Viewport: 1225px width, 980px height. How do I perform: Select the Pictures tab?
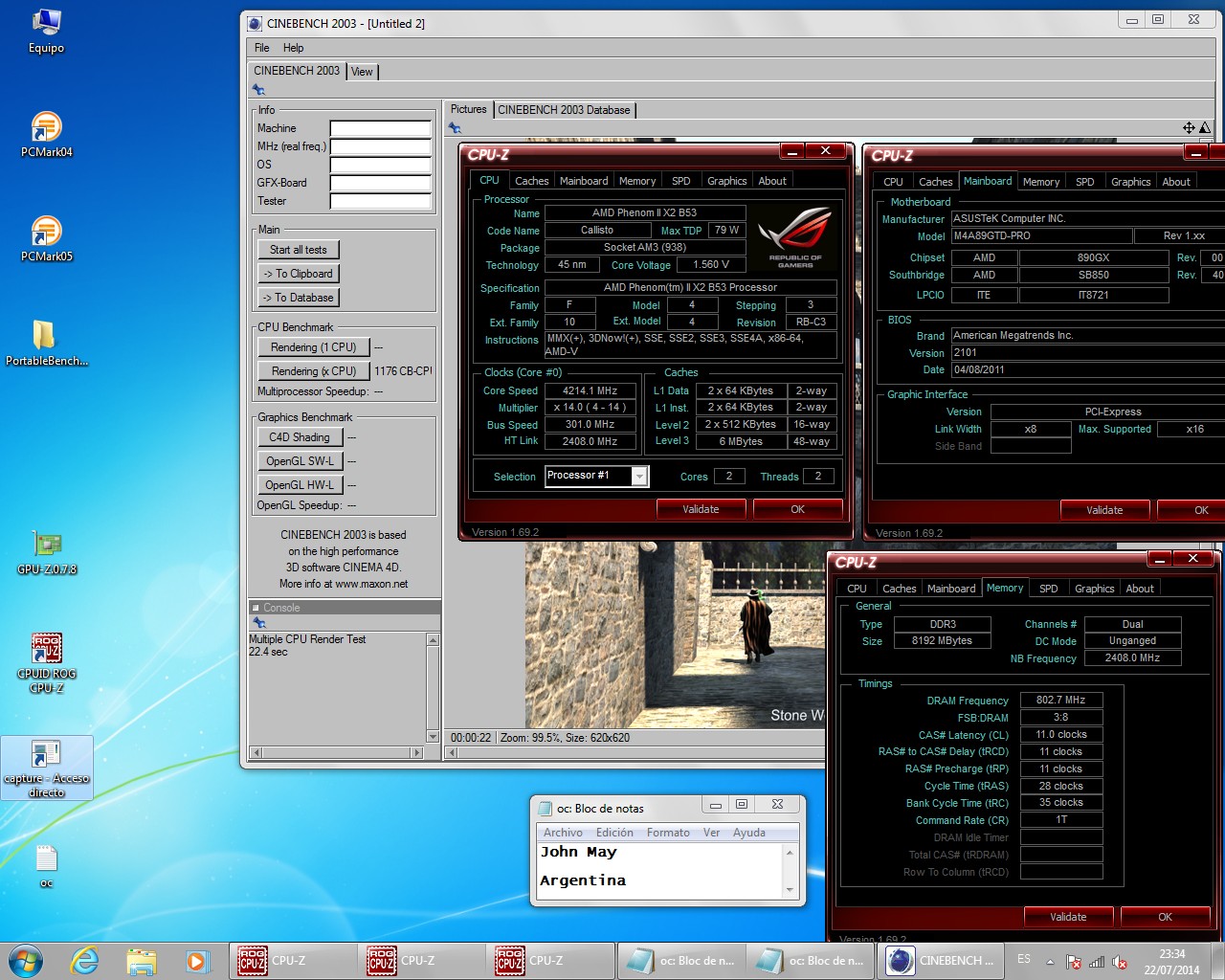(x=469, y=109)
